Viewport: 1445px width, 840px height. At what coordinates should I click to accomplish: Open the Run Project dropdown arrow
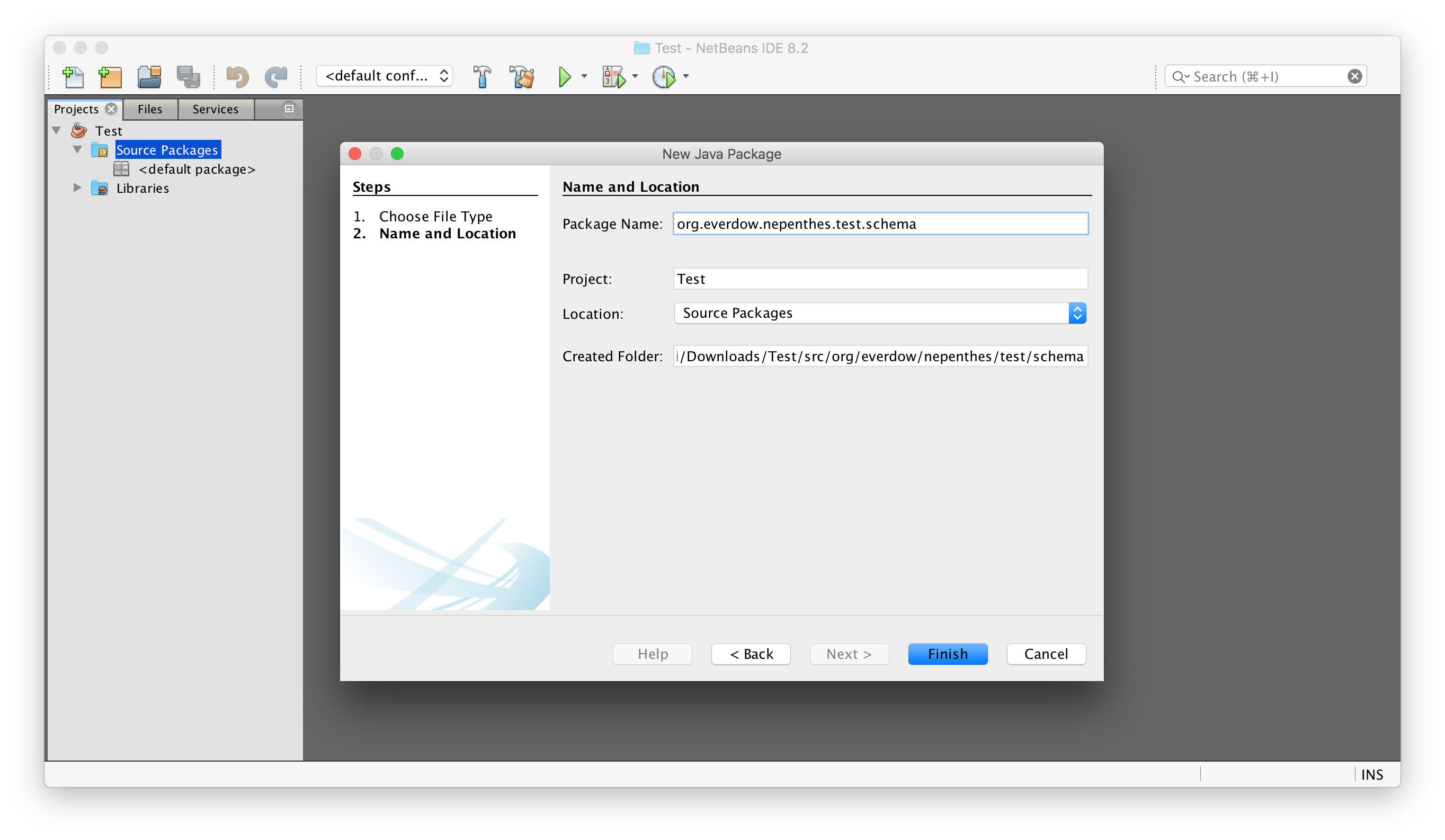point(584,76)
